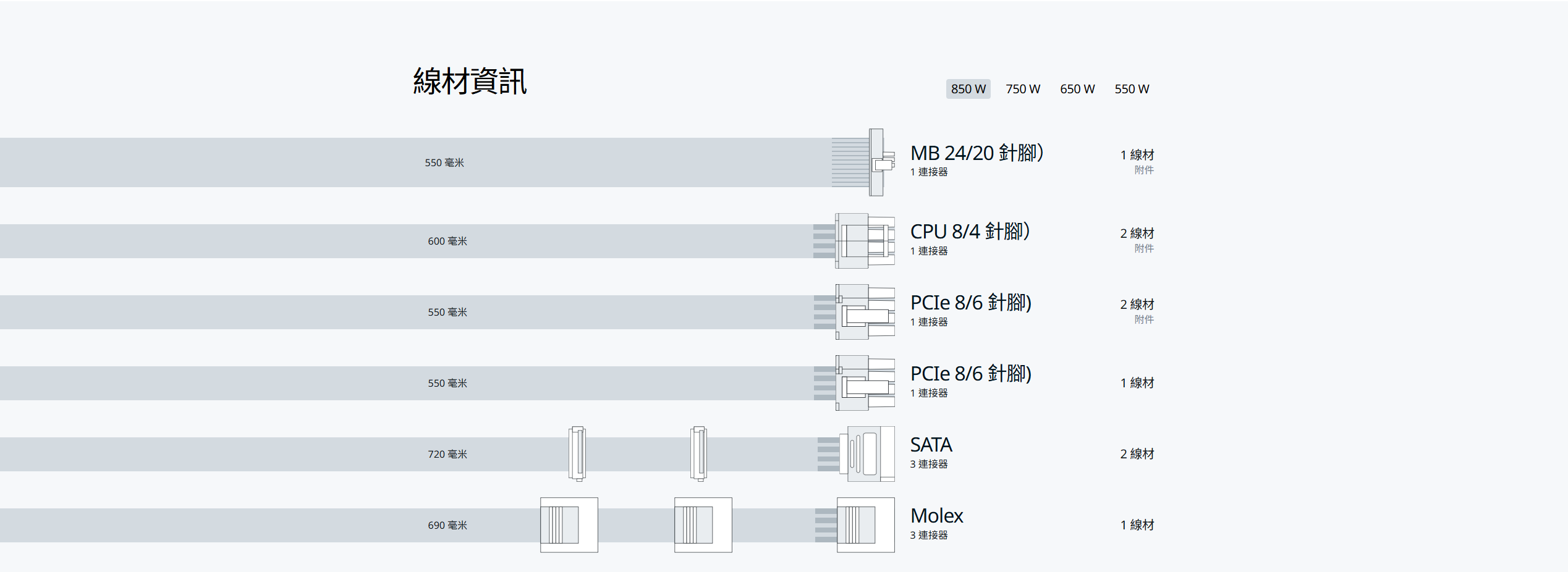Click 1 連接器 under the CPU label
This screenshot has width=1568, height=572.
(x=929, y=251)
